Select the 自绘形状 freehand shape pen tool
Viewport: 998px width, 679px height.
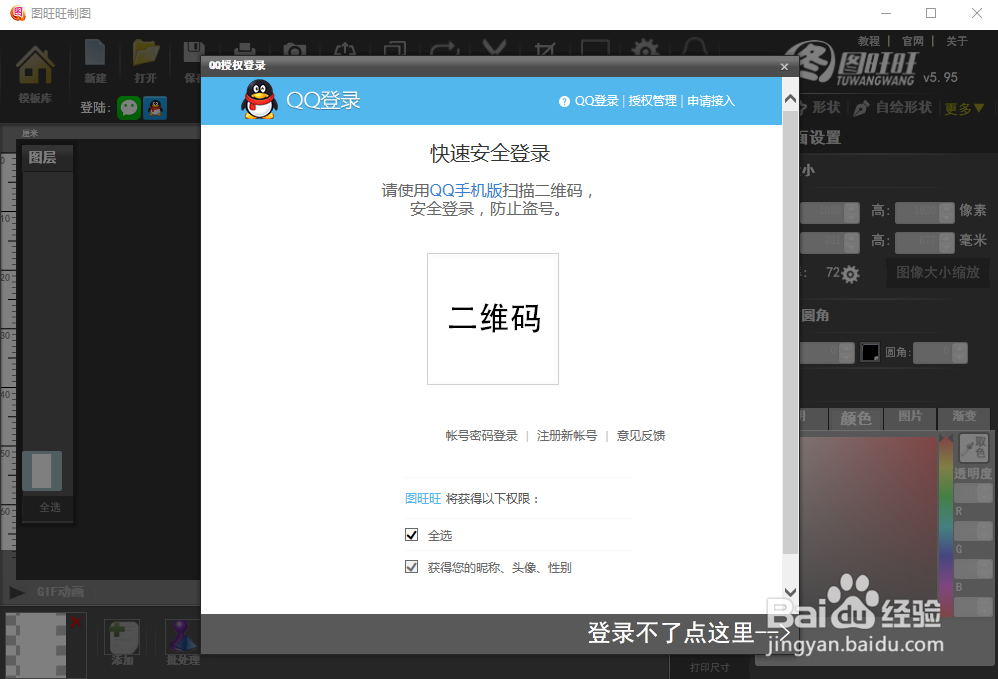coord(892,108)
